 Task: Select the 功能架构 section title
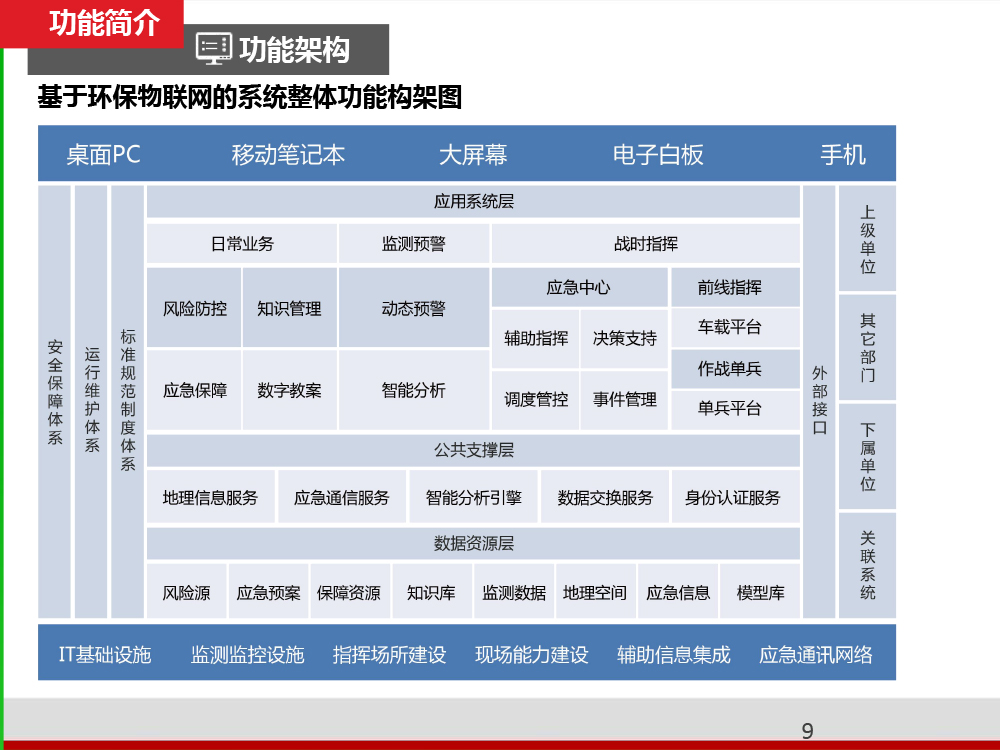click(x=293, y=49)
